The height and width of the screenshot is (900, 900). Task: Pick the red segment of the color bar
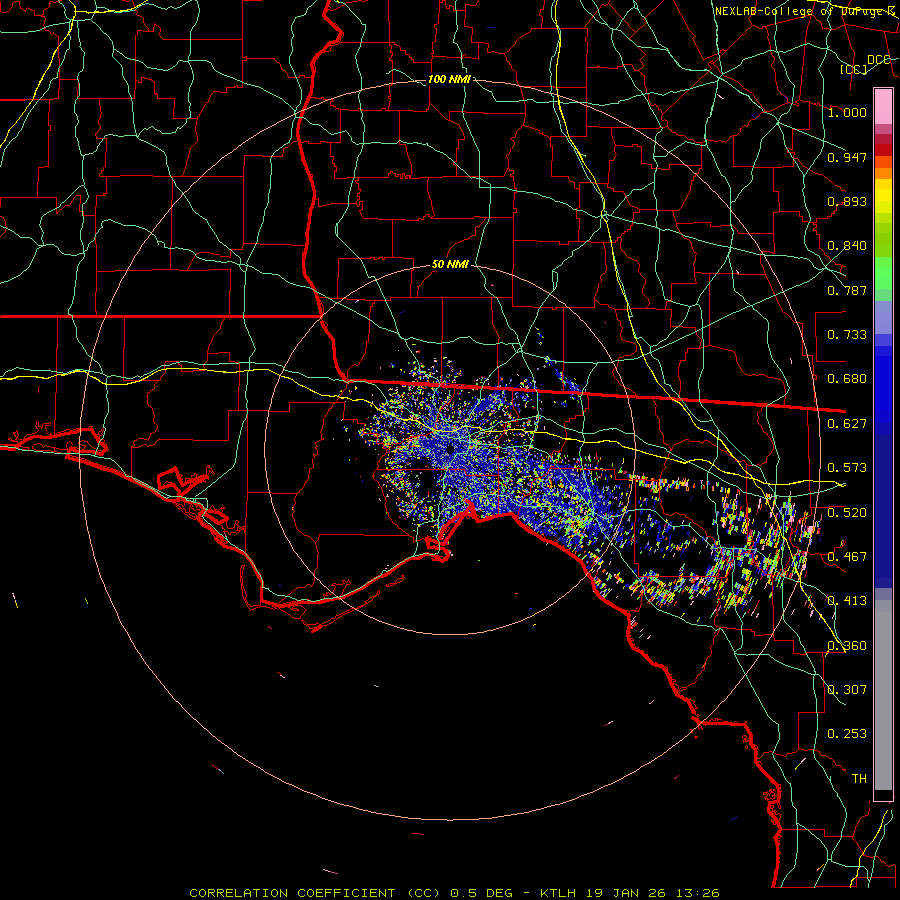pos(883,150)
